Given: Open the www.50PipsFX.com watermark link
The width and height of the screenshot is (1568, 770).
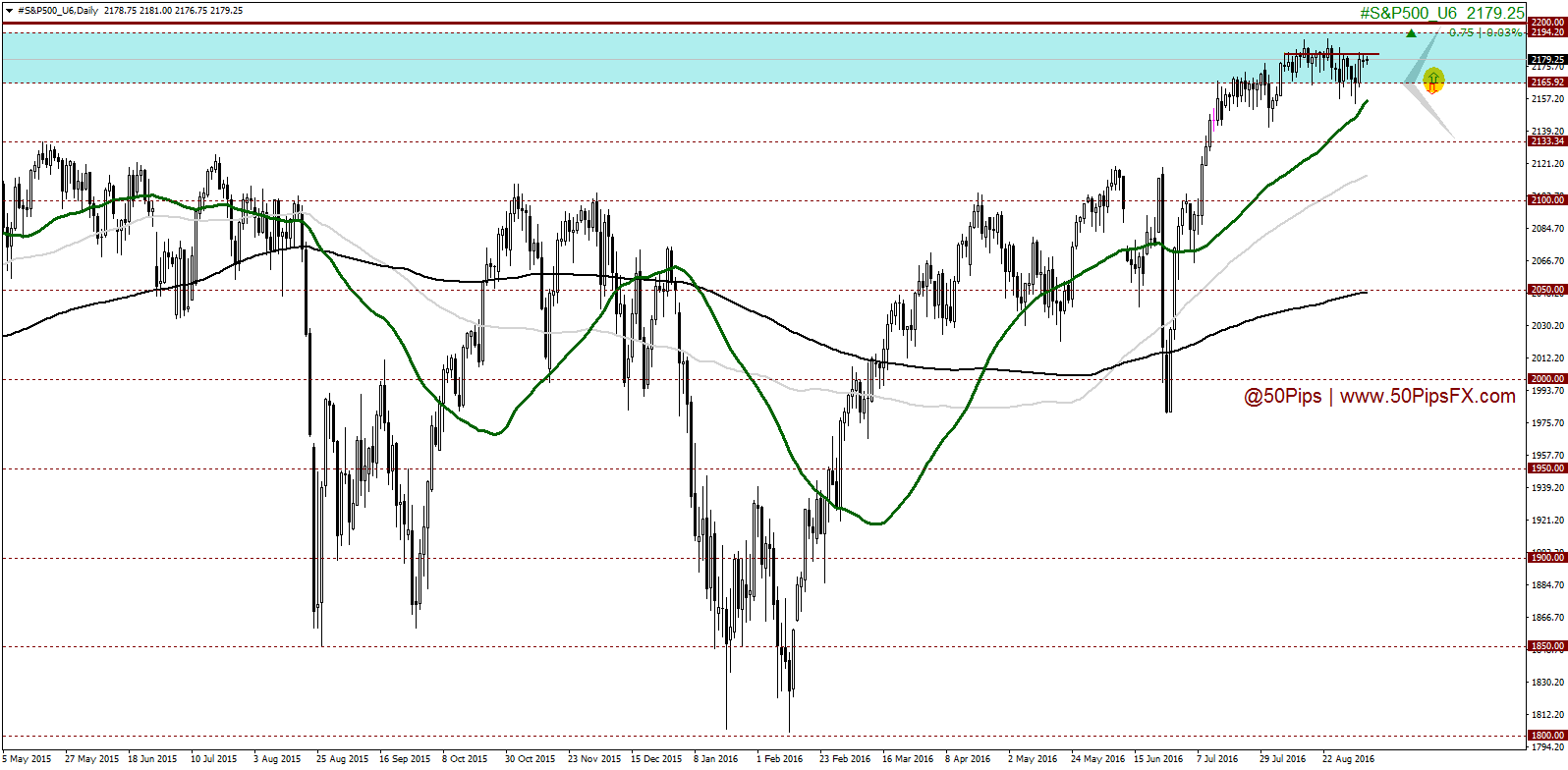Looking at the screenshot, I should [x=1428, y=397].
